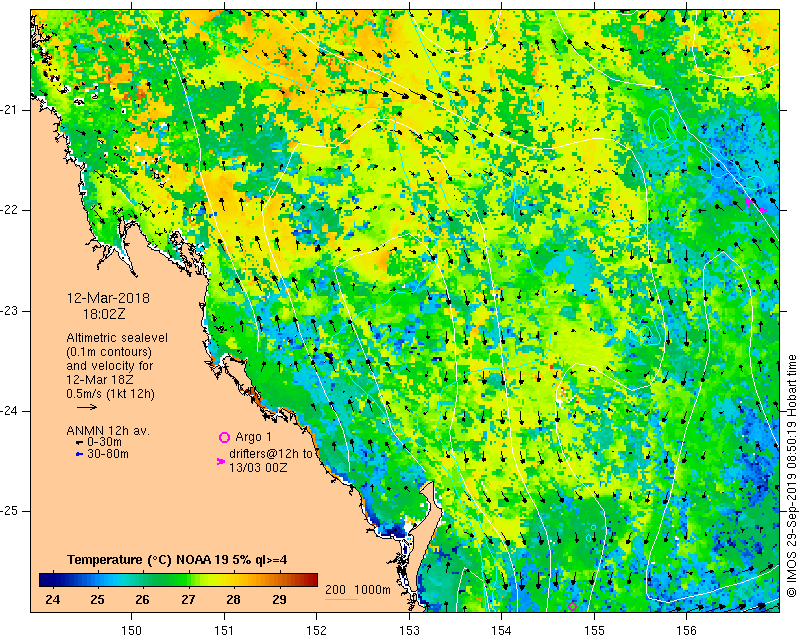Screen dimensions: 800x640
Task: Click the longitude axis label 153
Action: coord(409,630)
